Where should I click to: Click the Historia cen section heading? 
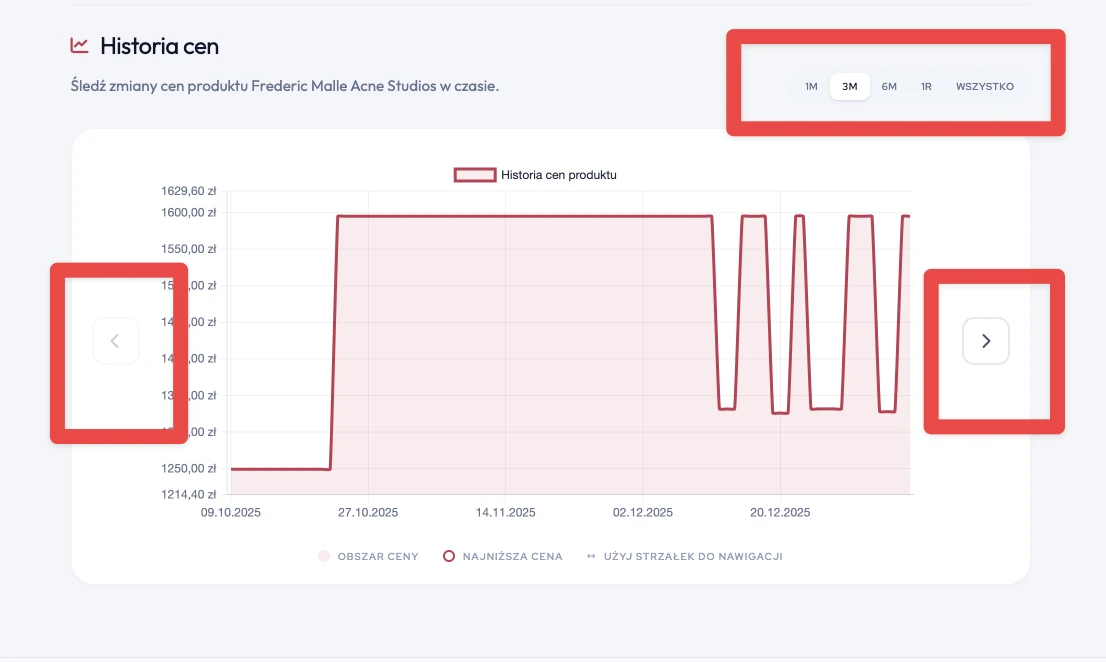tap(159, 46)
